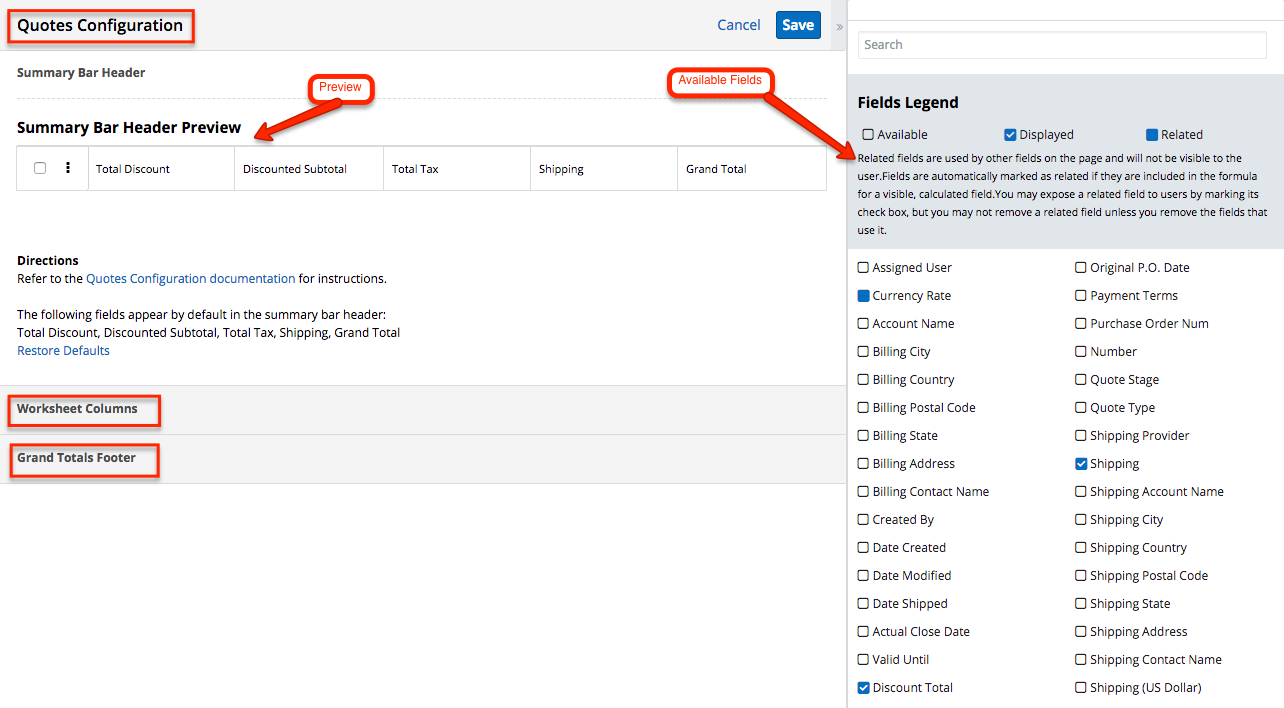Tick the Shipping Postal Code checkbox
Viewport: 1284px width, 708px height.
click(x=1081, y=576)
